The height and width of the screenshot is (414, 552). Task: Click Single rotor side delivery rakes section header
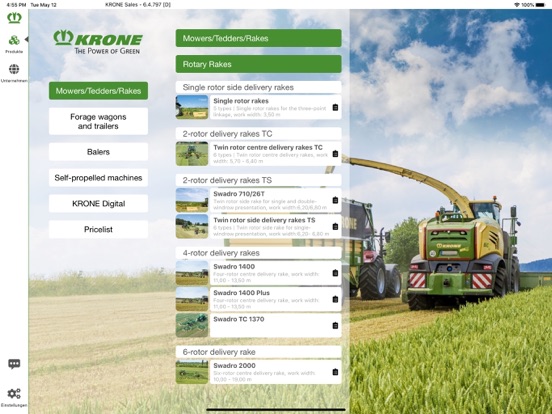(x=258, y=87)
